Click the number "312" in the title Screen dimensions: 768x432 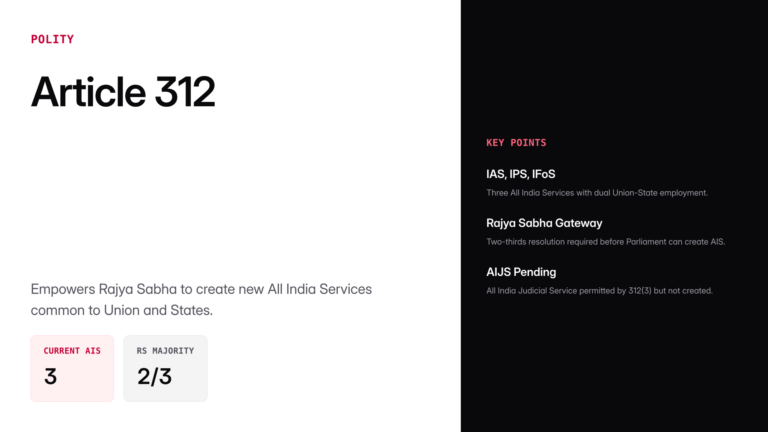pos(185,92)
